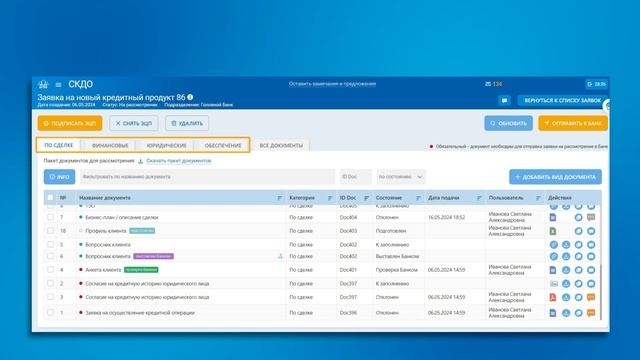Switch to the Юридические tab
This screenshot has height=360, width=640.
(167, 145)
